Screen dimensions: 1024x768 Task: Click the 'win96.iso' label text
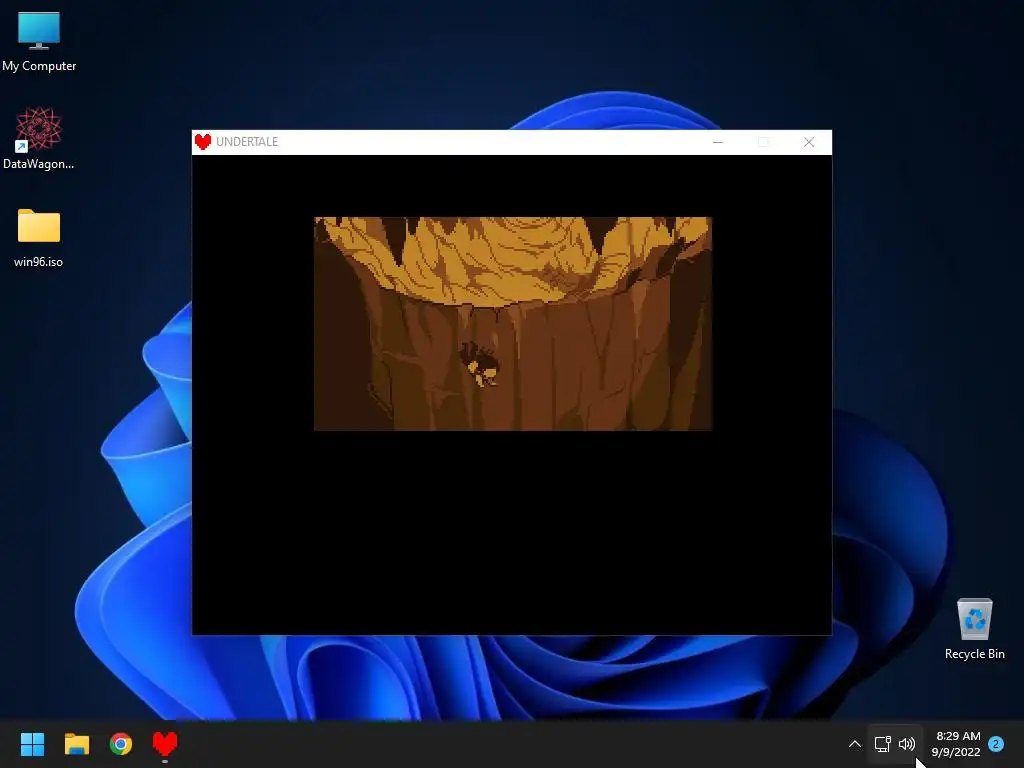[x=39, y=262]
